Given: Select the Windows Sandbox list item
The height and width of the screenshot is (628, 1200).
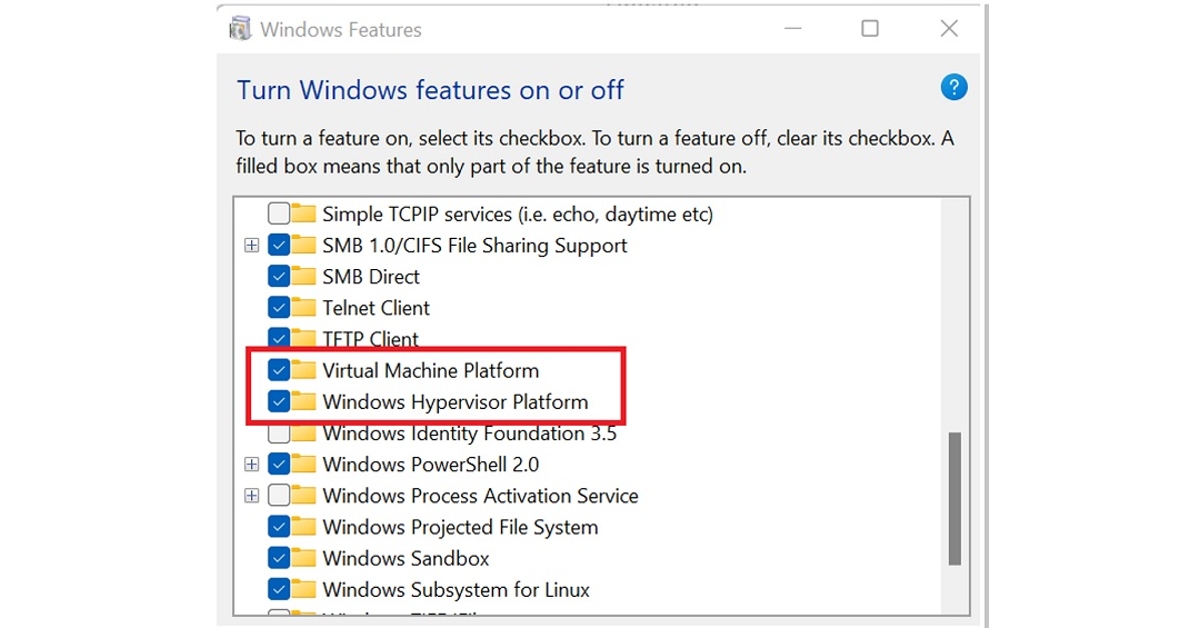Looking at the screenshot, I should (406, 558).
